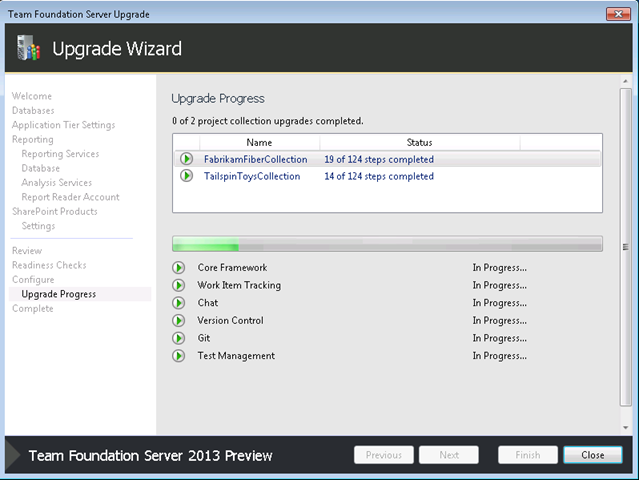Image resolution: width=639 pixels, height=480 pixels.
Task: Select the Report Reader Account sub-step
Action: (x=71, y=197)
